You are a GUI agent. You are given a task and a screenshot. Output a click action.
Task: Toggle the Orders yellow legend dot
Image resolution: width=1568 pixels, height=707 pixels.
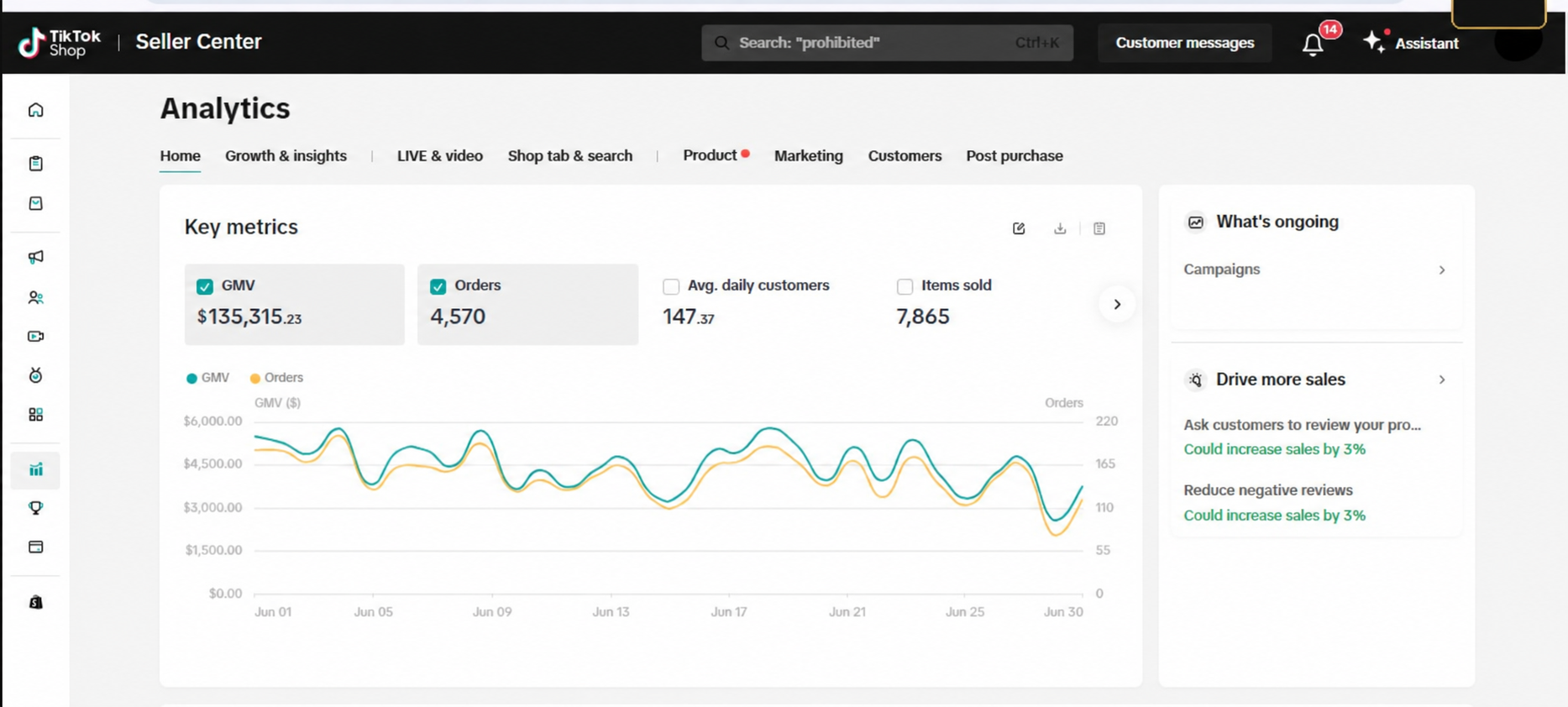pos(255,378)
